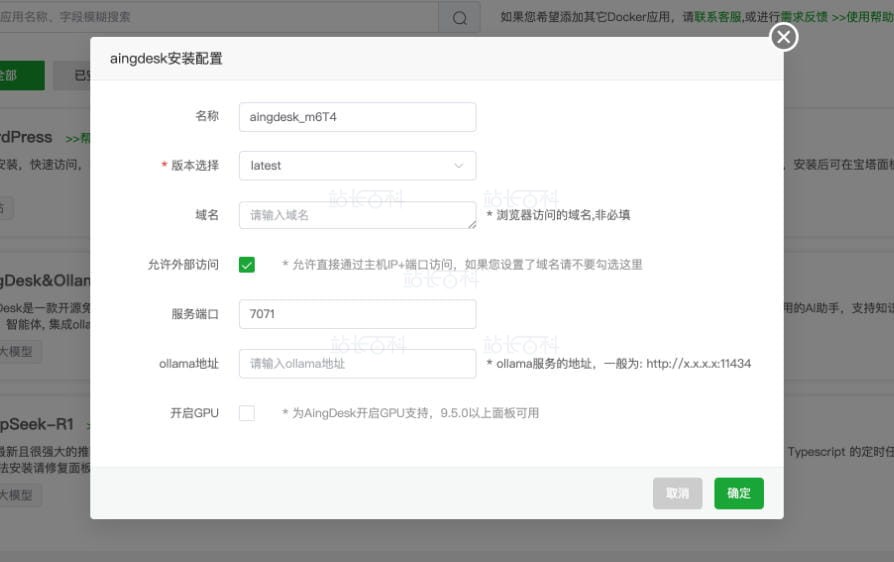Edit the name field aingdesk_m6T4

pos(357,117)
